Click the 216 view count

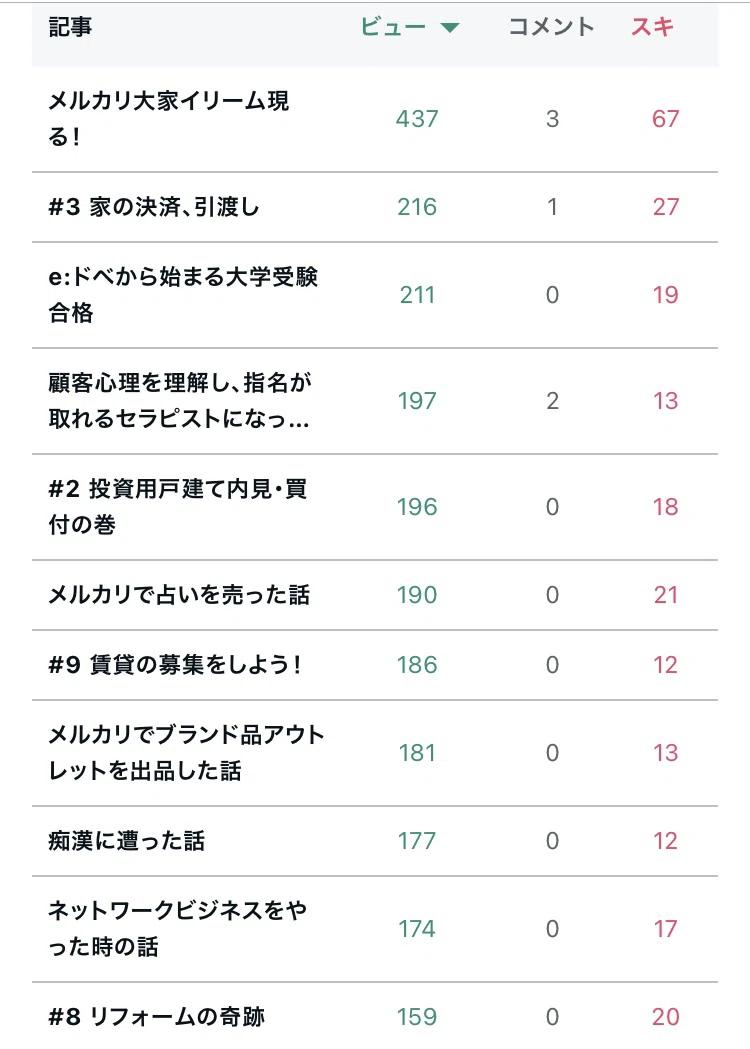(x=417, y=207)
